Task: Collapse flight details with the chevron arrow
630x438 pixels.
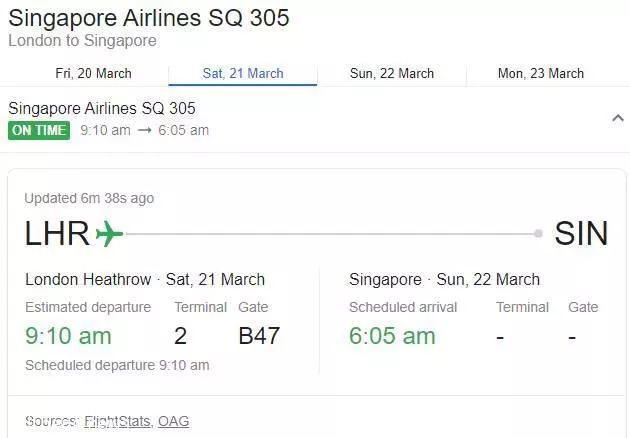Action: coord(618,118)
